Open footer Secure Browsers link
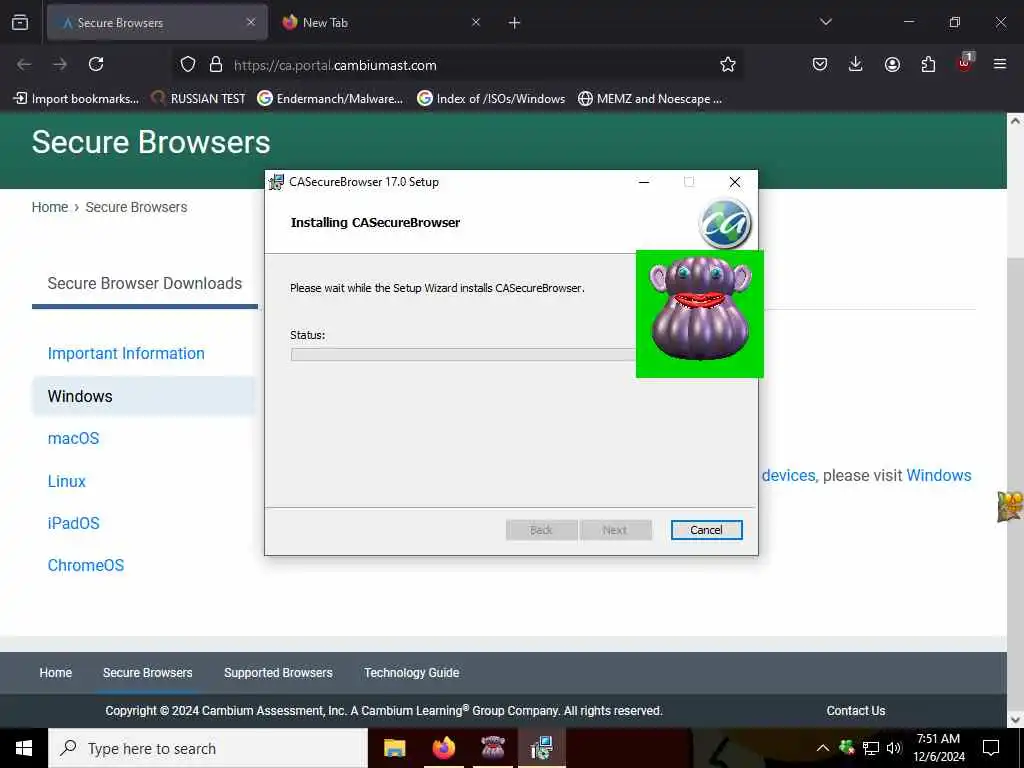This screenshot has height=768, width=1024. tap(148, 673)
